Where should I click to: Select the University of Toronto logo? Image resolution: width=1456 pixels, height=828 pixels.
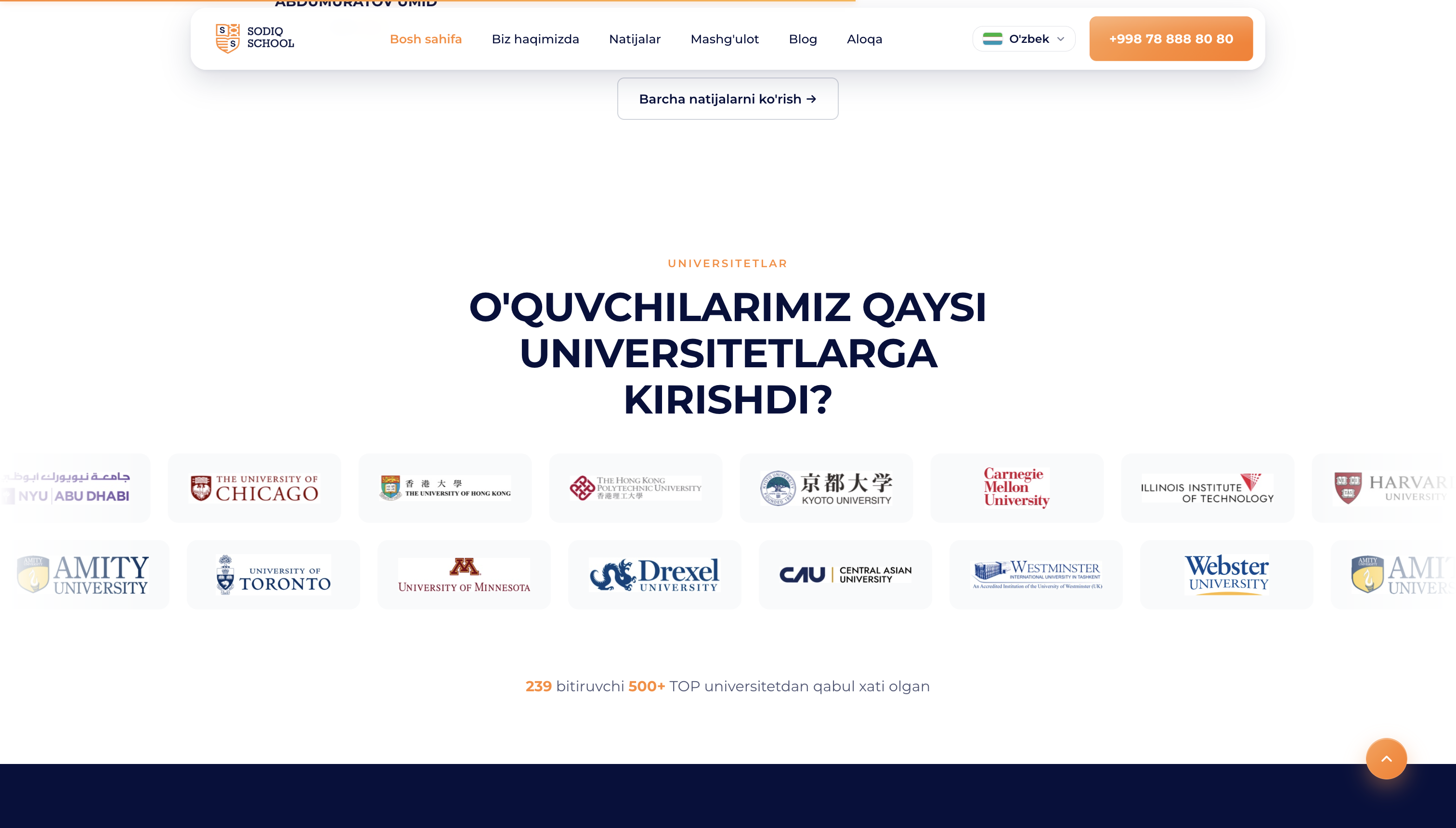273,574
